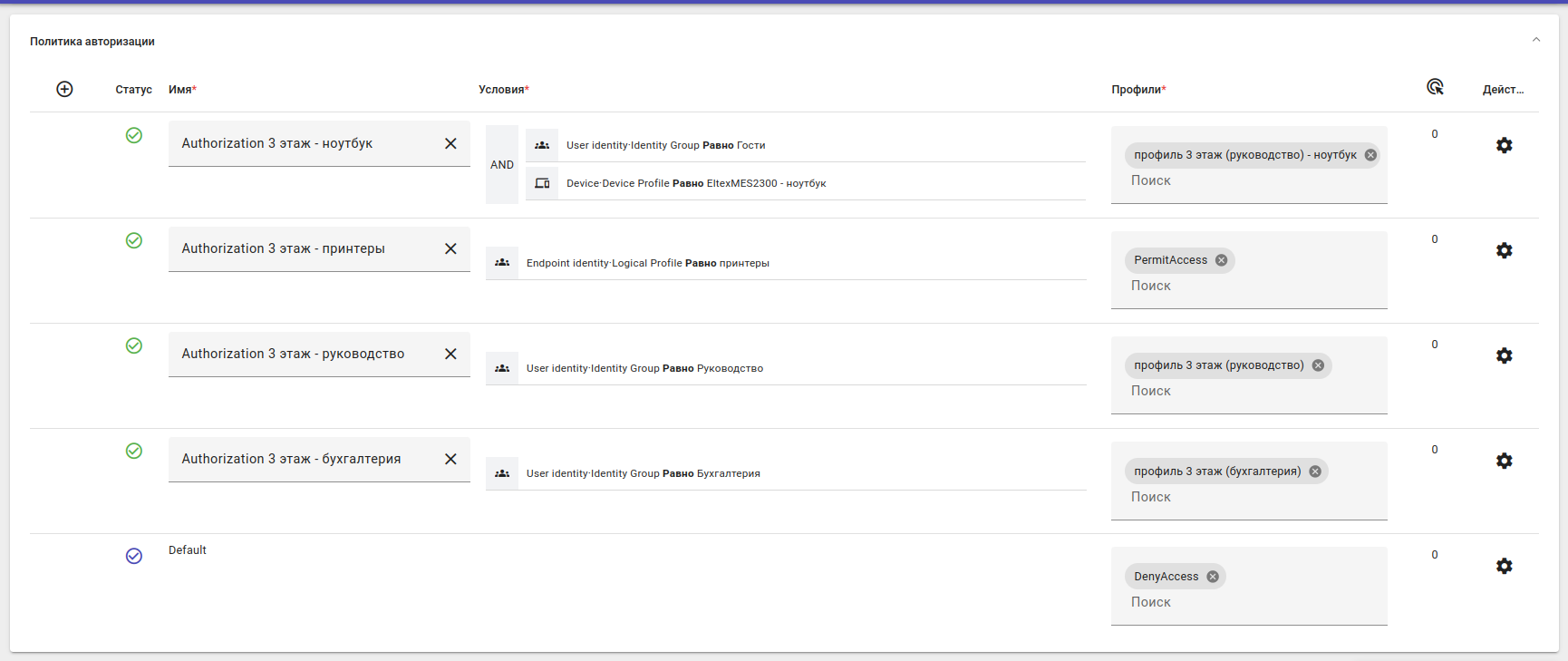Screen dimensions: 1568x661
Task: Click the AND operator block
Action: (502, 164)
